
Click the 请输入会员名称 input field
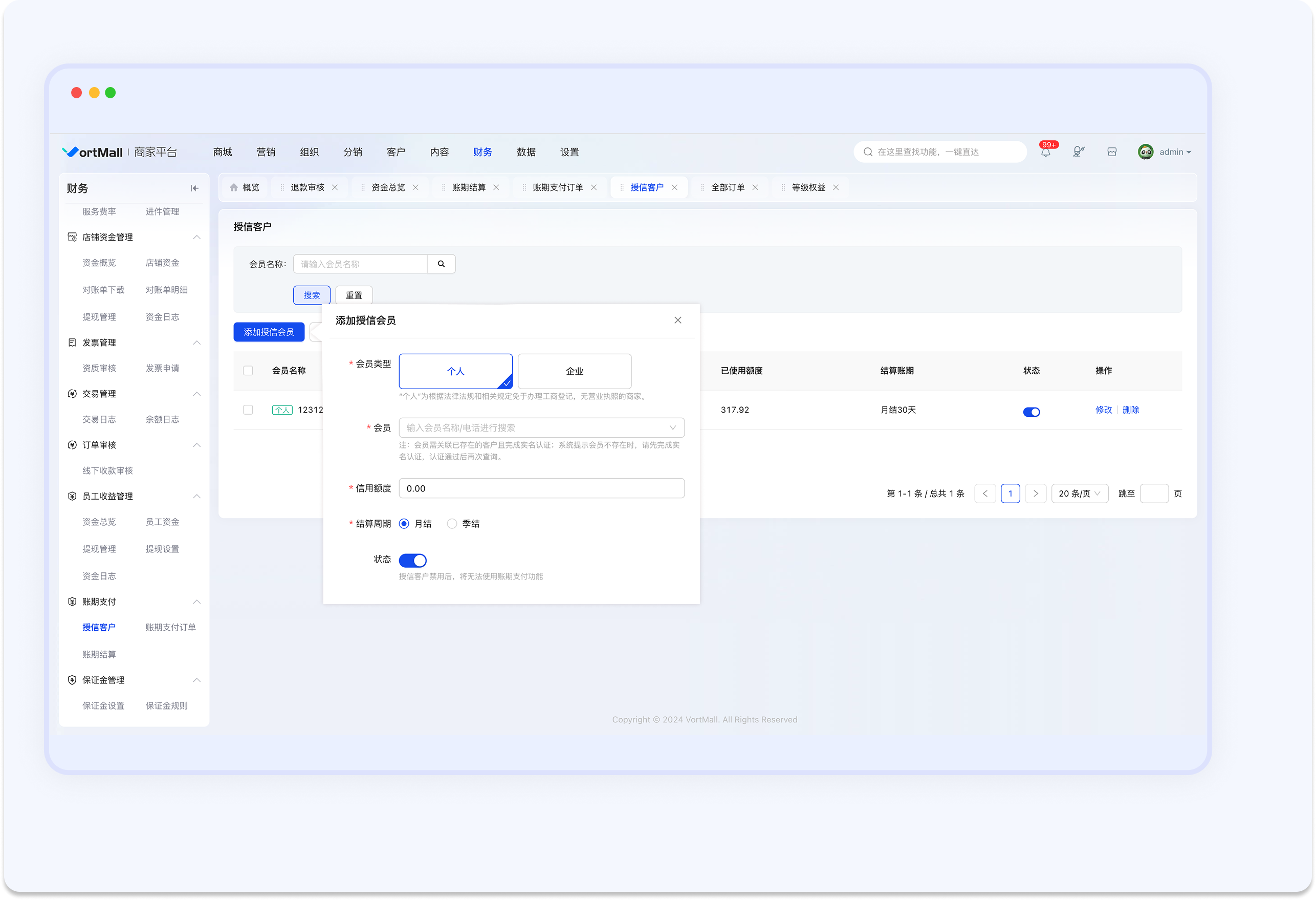pyautogui.click(x=360, y=264)
